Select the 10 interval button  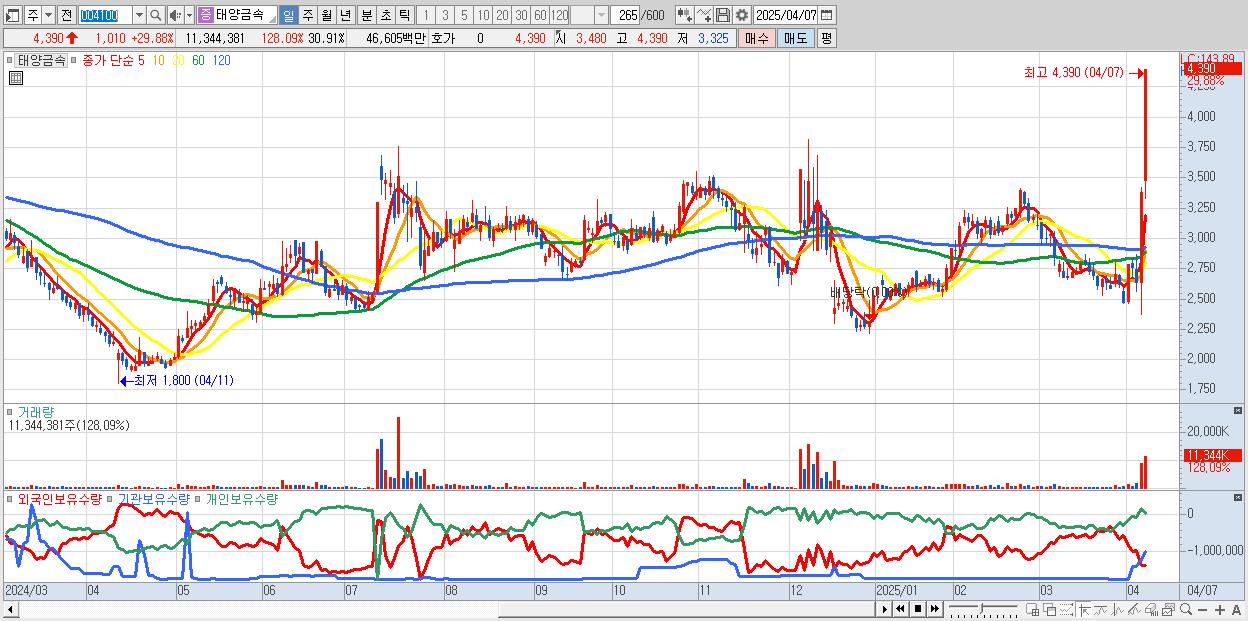tap(483, 15)
